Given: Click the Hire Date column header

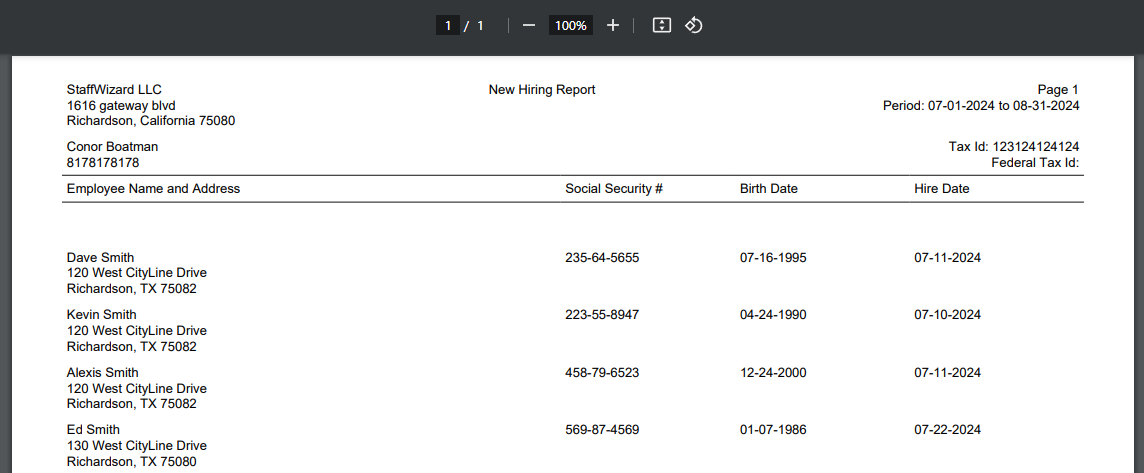Looking at the screenshot, I should 941,188.
